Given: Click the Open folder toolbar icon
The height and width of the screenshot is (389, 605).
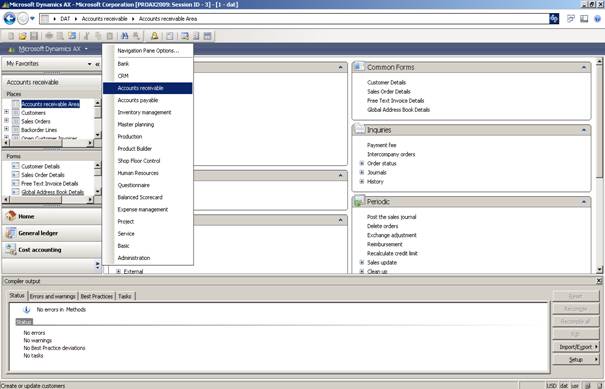Looking at the screenshot, I should 22,36.
